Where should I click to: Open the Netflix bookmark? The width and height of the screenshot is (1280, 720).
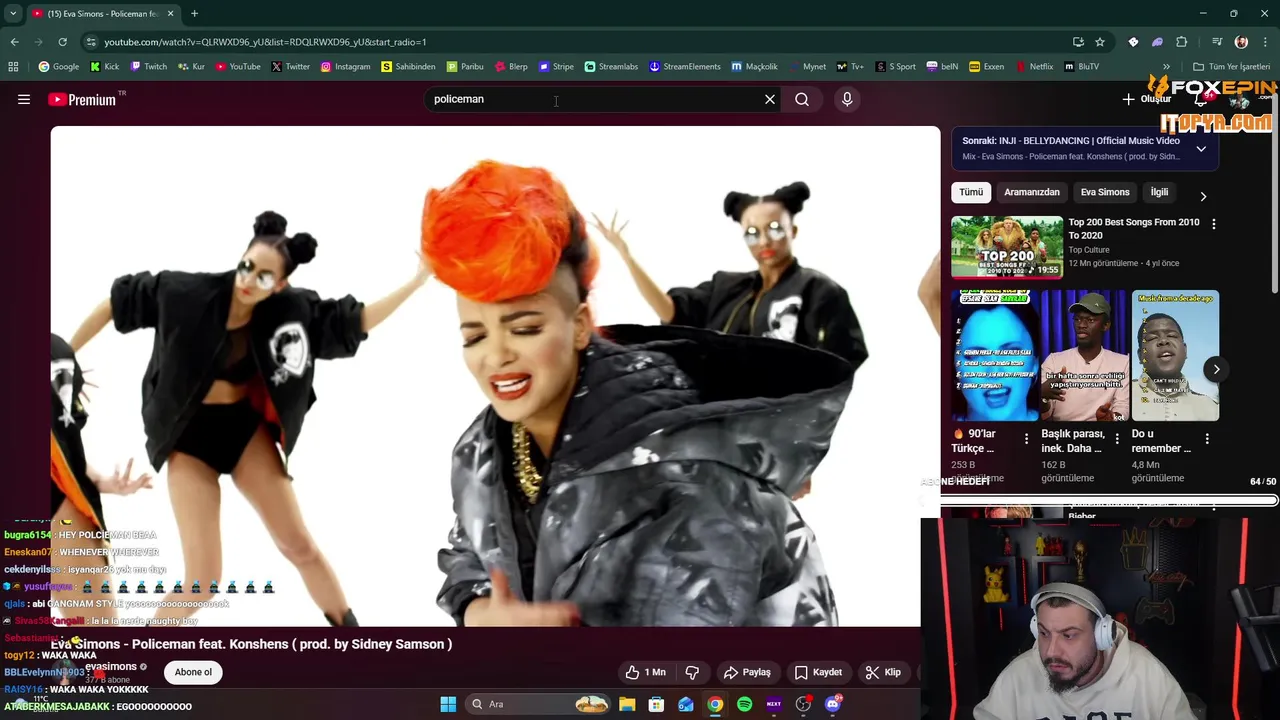coord(1034,67)
